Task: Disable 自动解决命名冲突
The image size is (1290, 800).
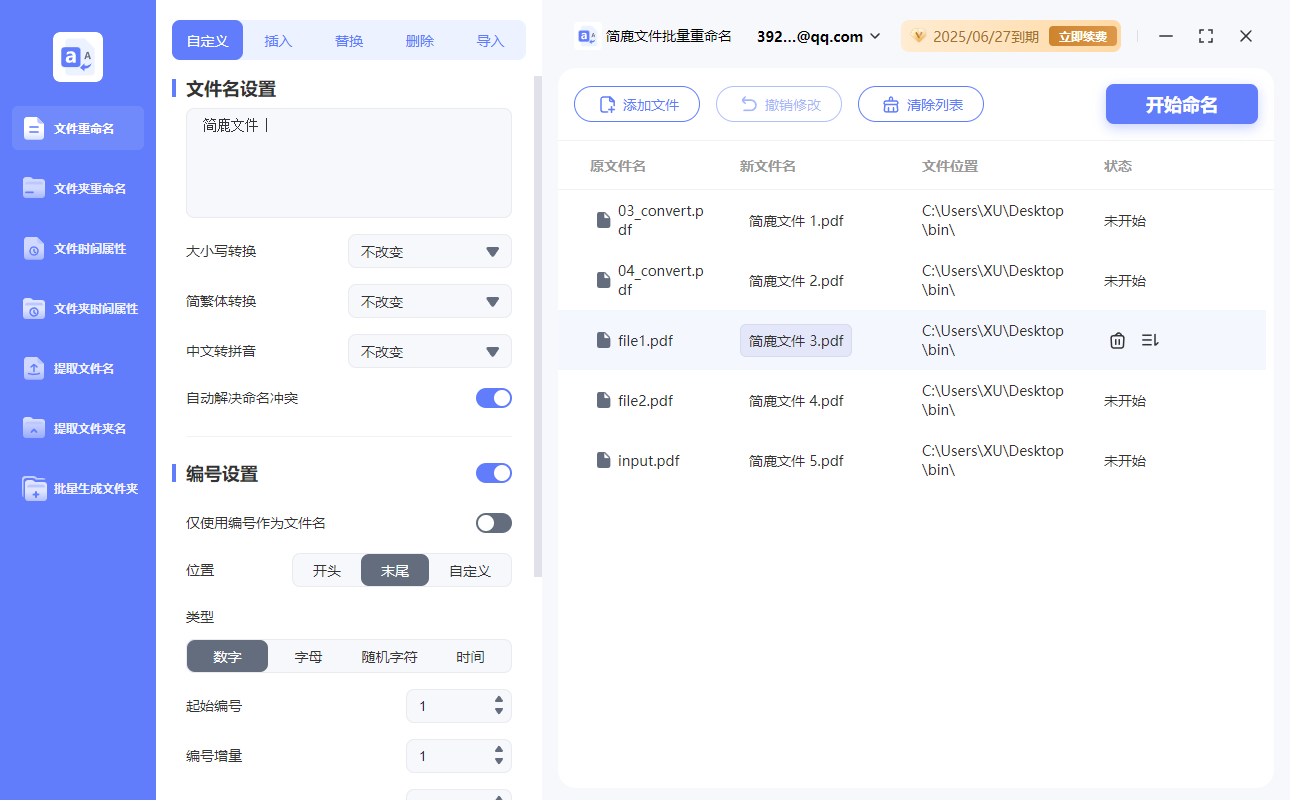Action: point(493,397)
